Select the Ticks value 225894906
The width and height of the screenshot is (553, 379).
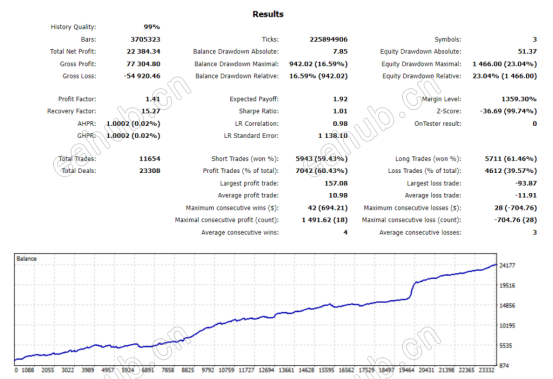328,39
